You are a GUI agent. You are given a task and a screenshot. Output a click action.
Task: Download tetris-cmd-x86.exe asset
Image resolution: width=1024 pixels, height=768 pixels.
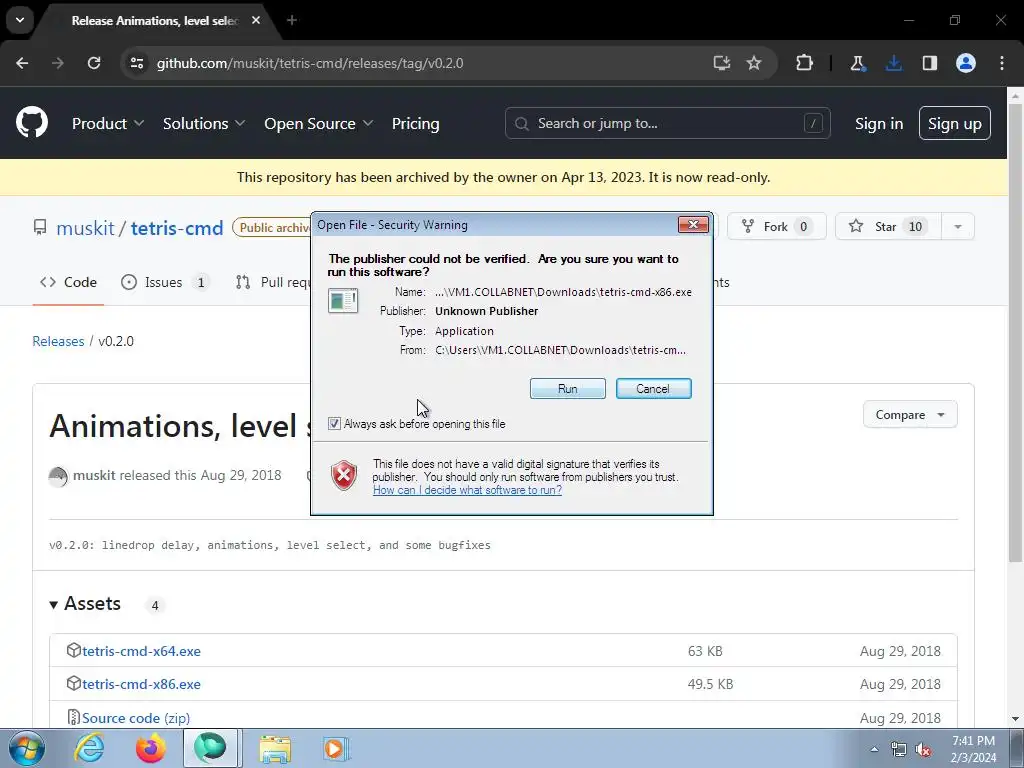141,684
